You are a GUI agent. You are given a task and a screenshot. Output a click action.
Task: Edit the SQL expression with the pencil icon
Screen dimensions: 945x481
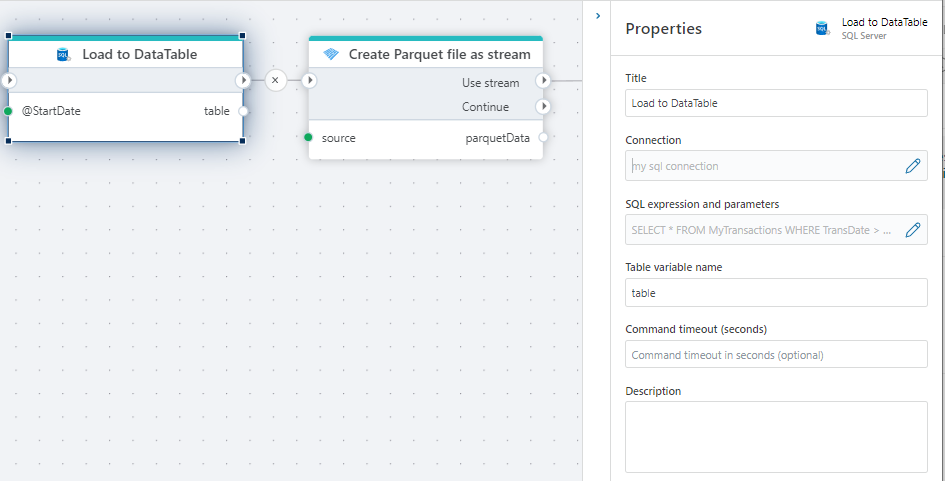(912, 230)
